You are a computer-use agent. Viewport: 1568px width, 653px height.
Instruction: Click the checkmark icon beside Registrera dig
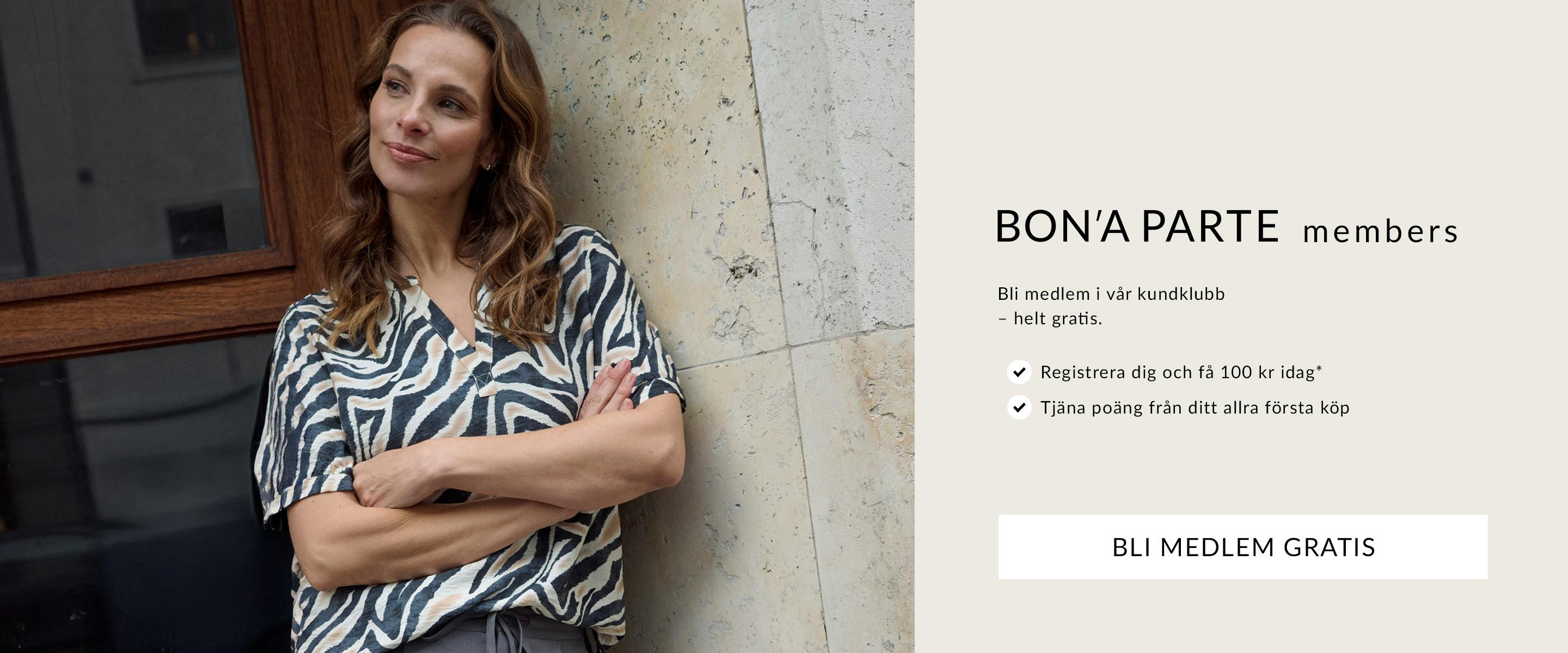[1019, 372]
